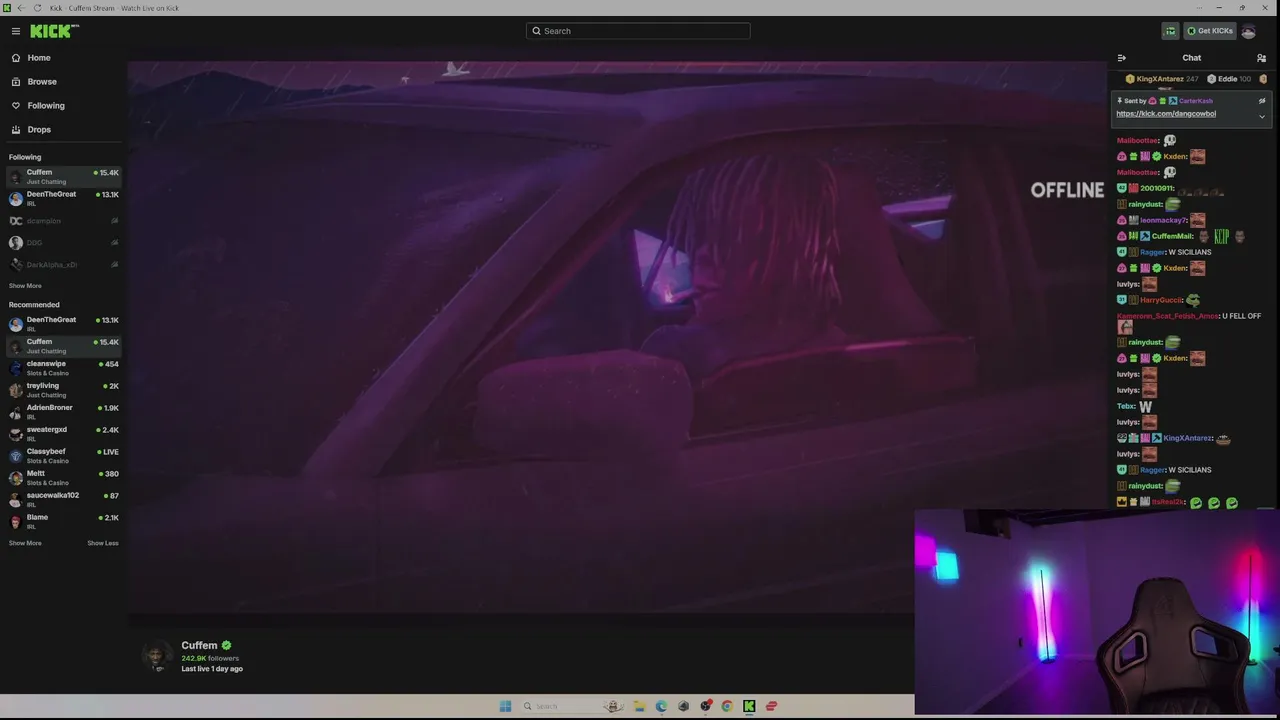1280x720 pixels.
Task: Open saucewalka102 recommended channel
Action: [x=62, y=500]
